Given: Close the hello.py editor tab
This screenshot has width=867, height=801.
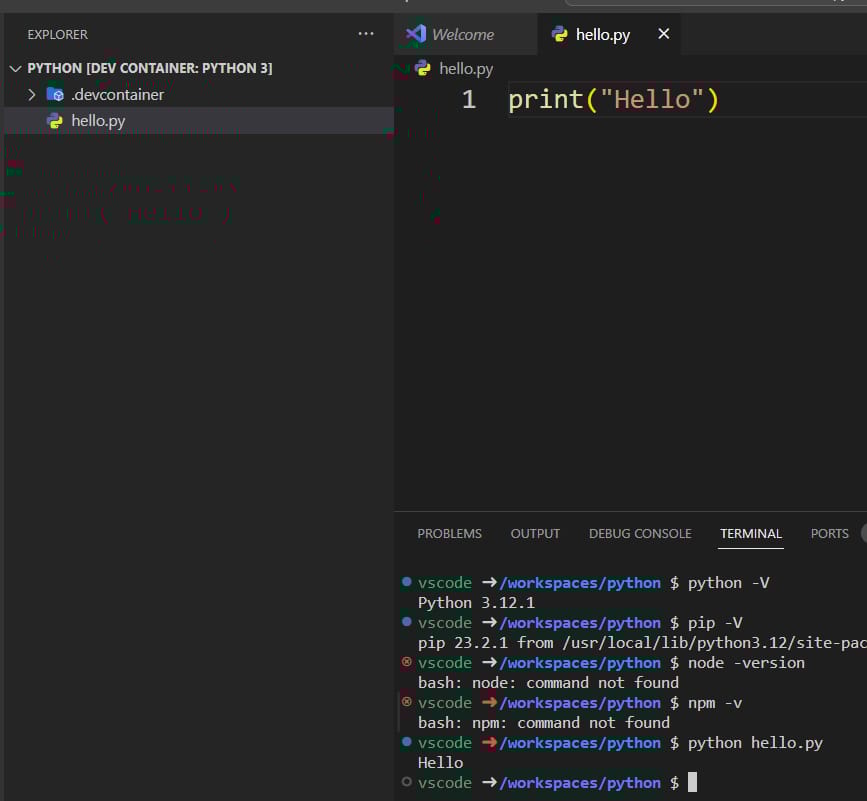Looking at the screenshot, I should pyautogui.click(x=663, y=34).
